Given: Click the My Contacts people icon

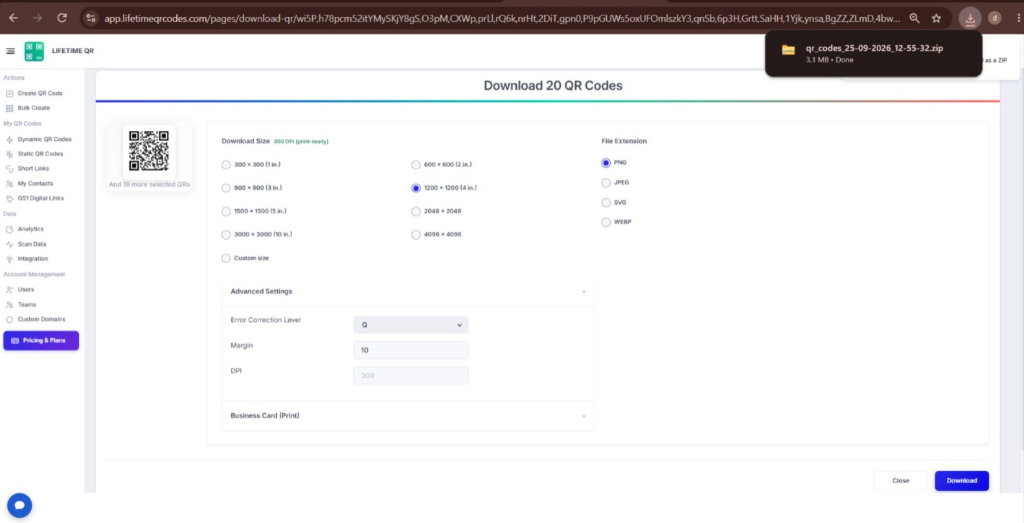Looking at the screenshot, I should click(9, 184).
